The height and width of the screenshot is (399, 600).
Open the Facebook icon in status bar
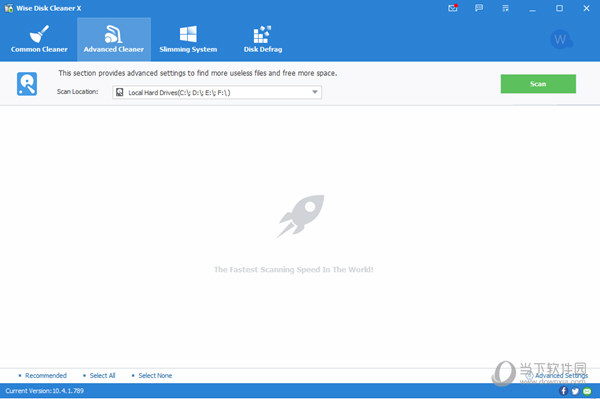(x=563, y=391)
